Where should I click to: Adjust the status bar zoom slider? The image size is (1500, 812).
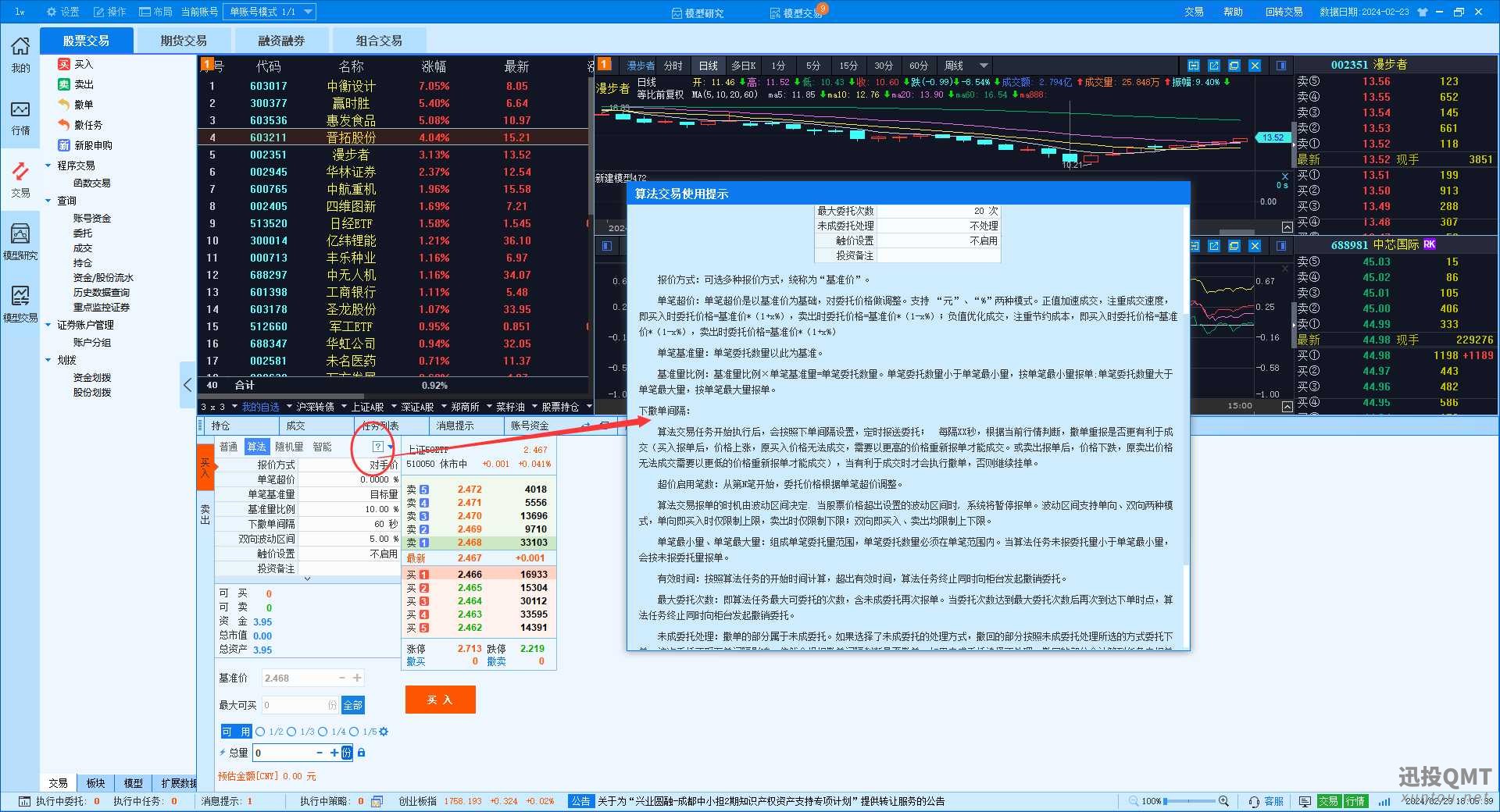point(1188,801)
